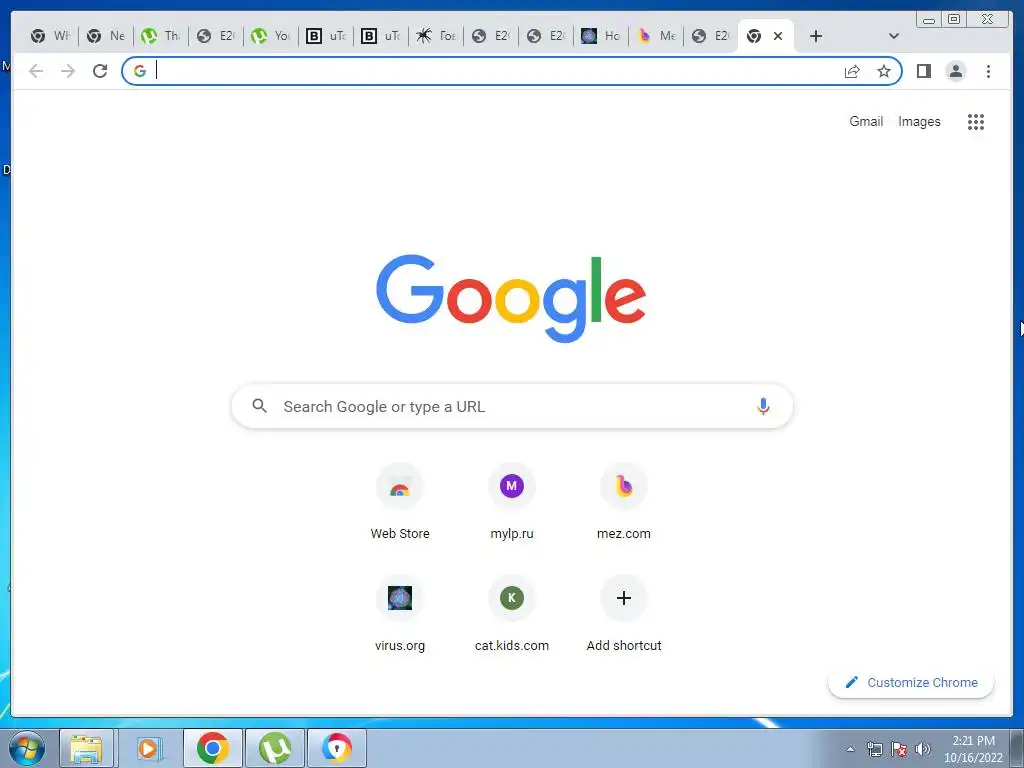Bookmark this tab with the star icon
This screenshot has width=1024, height=768.
coord(884,71)
